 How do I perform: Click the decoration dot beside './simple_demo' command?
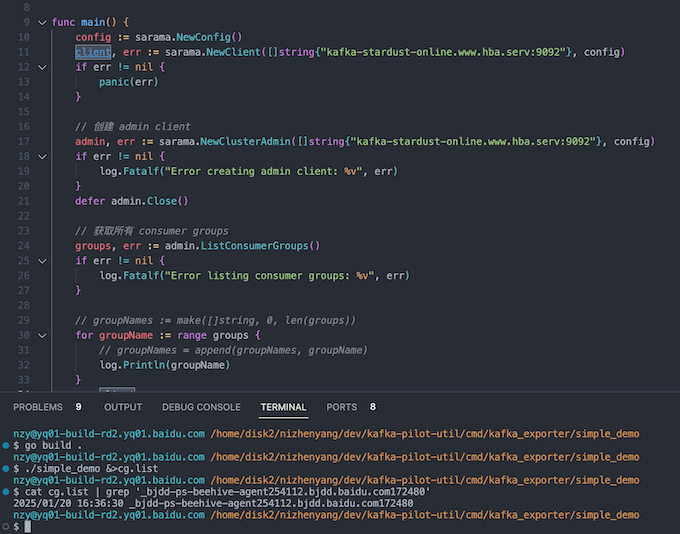coord(5,468)
